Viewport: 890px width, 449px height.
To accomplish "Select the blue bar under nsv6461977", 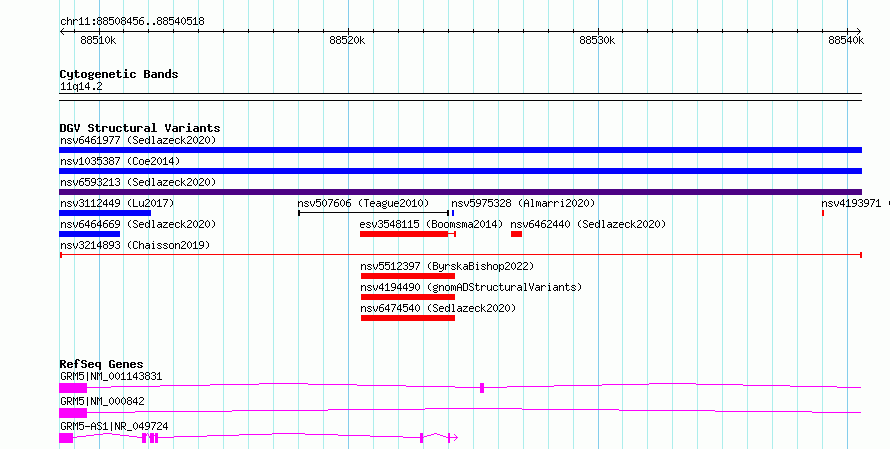I will [x=460, y=150].
